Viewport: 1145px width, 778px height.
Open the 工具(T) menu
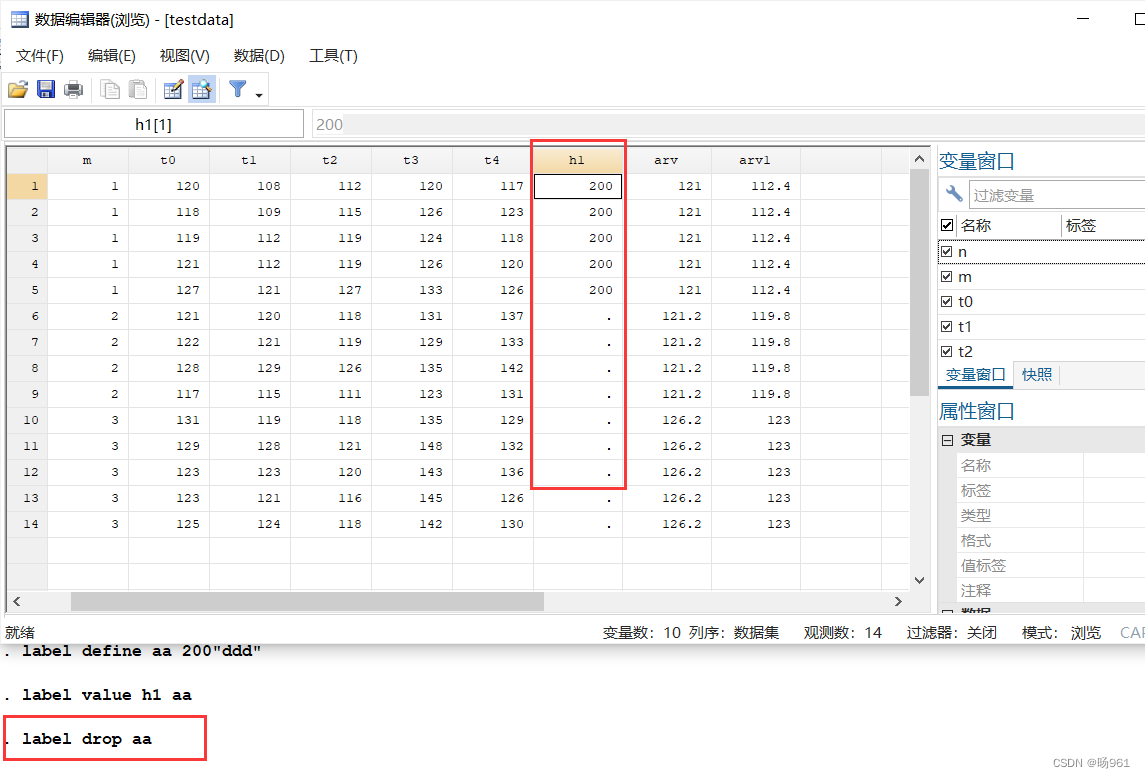coord(333,56)
